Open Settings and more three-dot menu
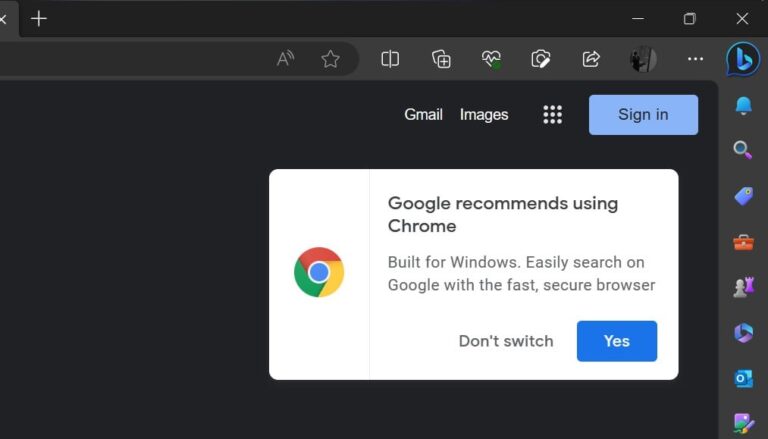This screenshot has height=439, width=768. tap(695, 59)
